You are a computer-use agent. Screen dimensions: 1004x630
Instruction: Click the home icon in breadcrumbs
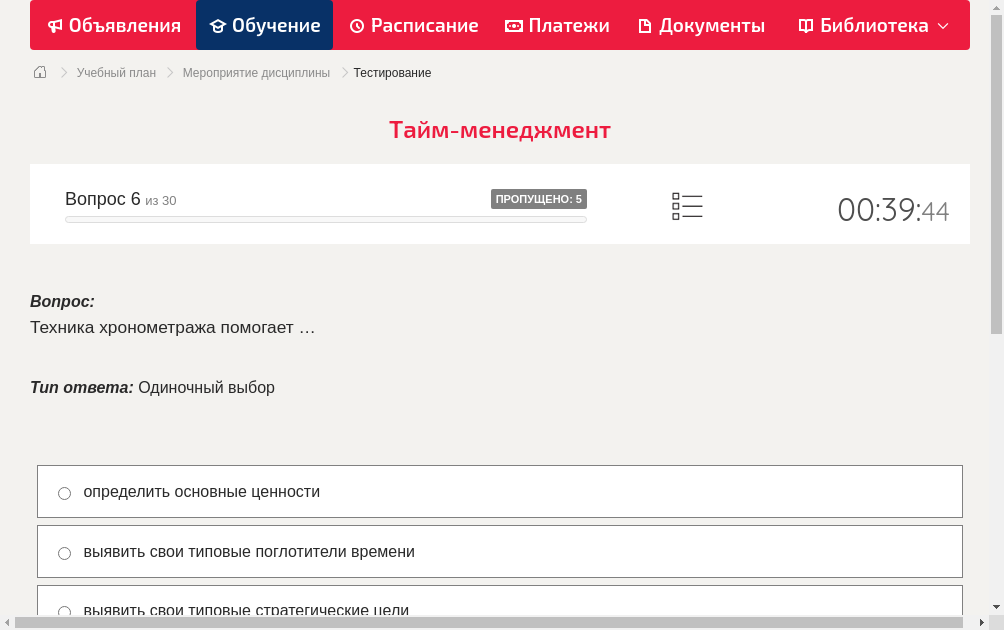click(39, 72)
